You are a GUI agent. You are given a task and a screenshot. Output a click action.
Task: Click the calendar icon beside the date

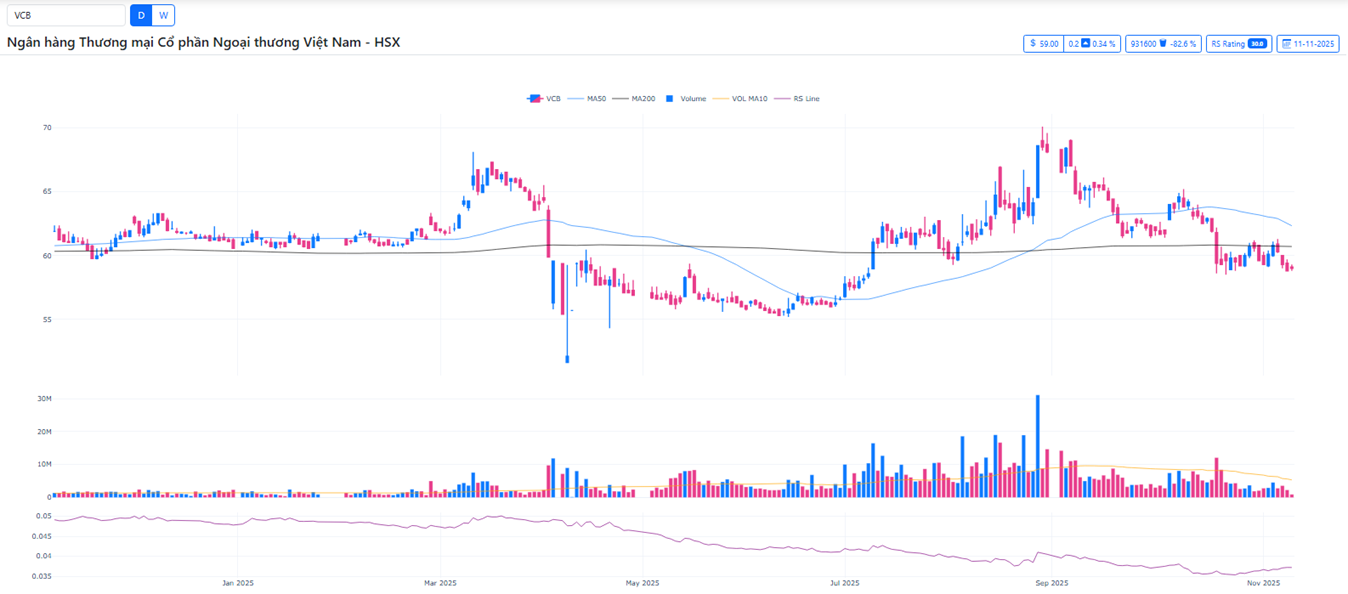[x=1286, y=44]
